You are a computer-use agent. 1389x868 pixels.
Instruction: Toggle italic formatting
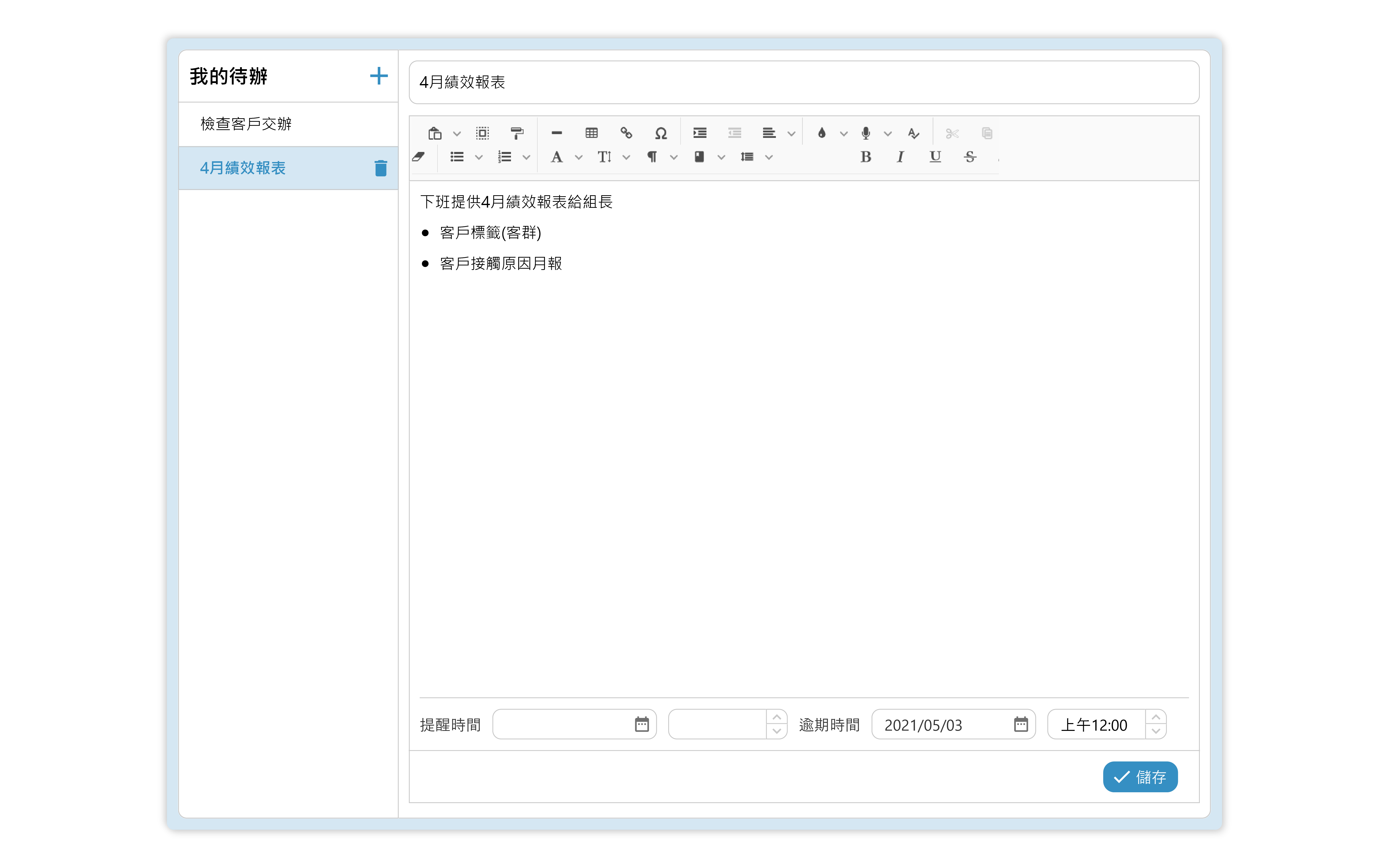[x=900, y=157]
